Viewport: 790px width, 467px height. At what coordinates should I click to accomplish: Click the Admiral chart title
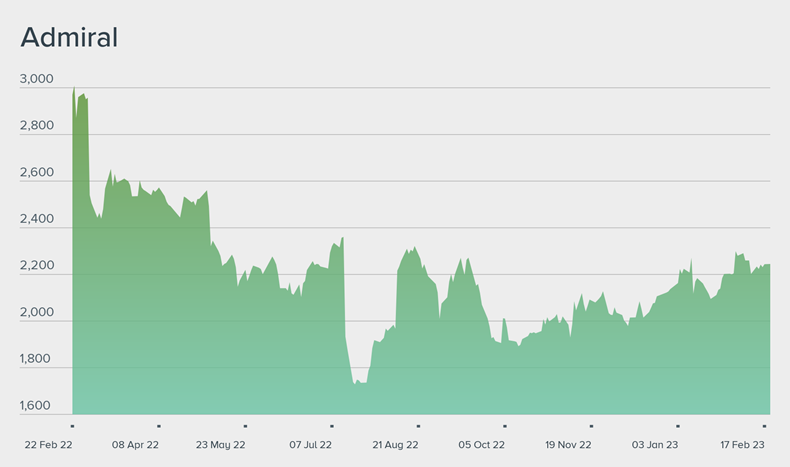coord(69,38)
